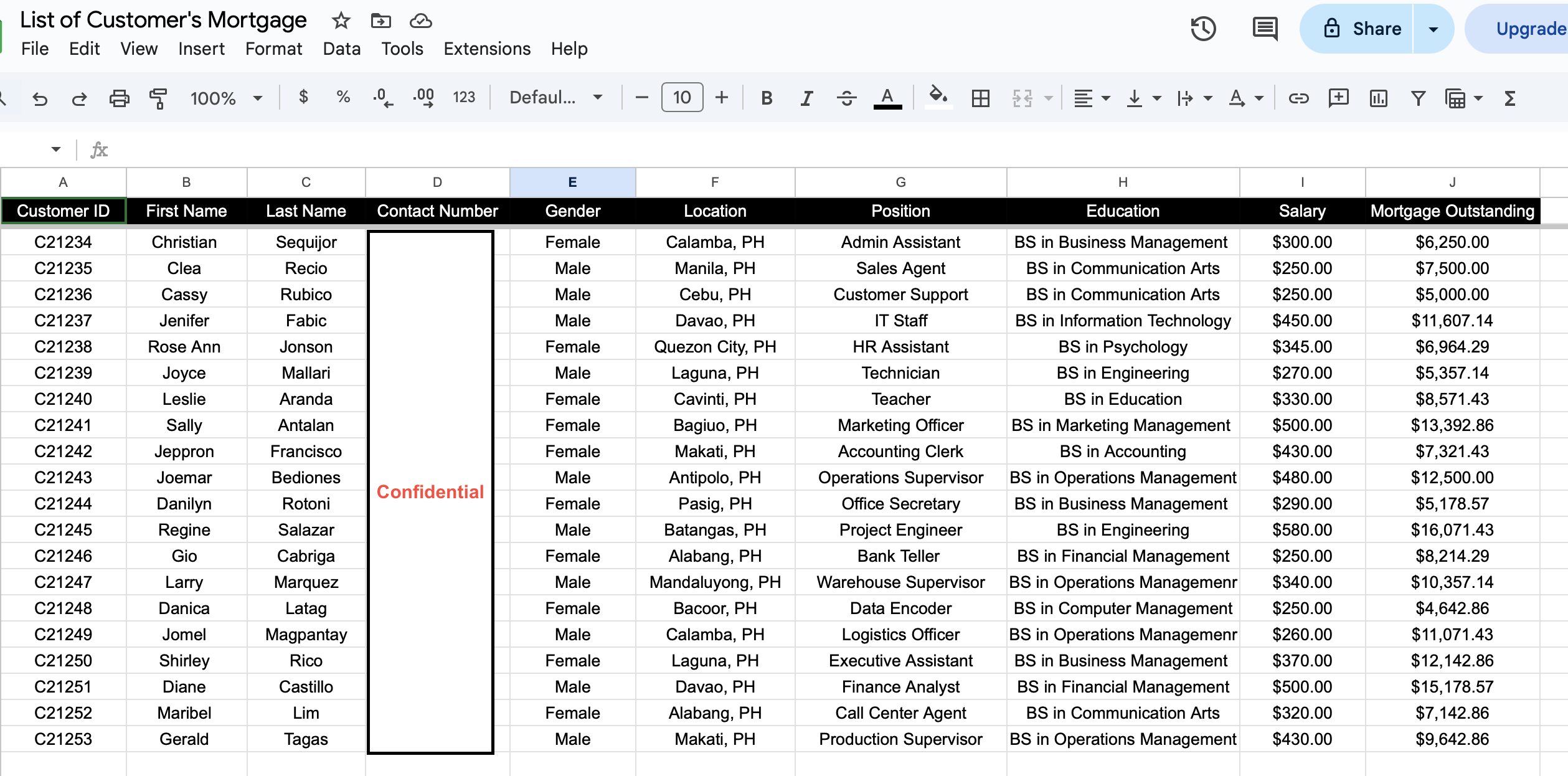Open the fill color picker
The image size is (1568, 776).
click(938, 98)
